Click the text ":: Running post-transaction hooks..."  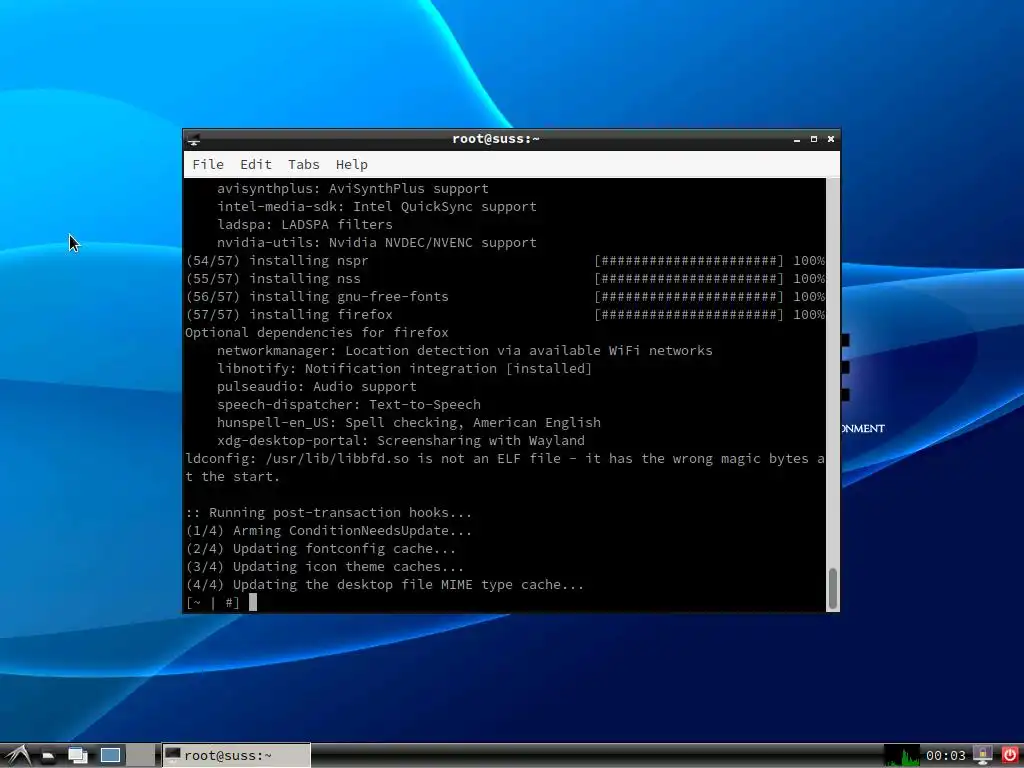328,513
